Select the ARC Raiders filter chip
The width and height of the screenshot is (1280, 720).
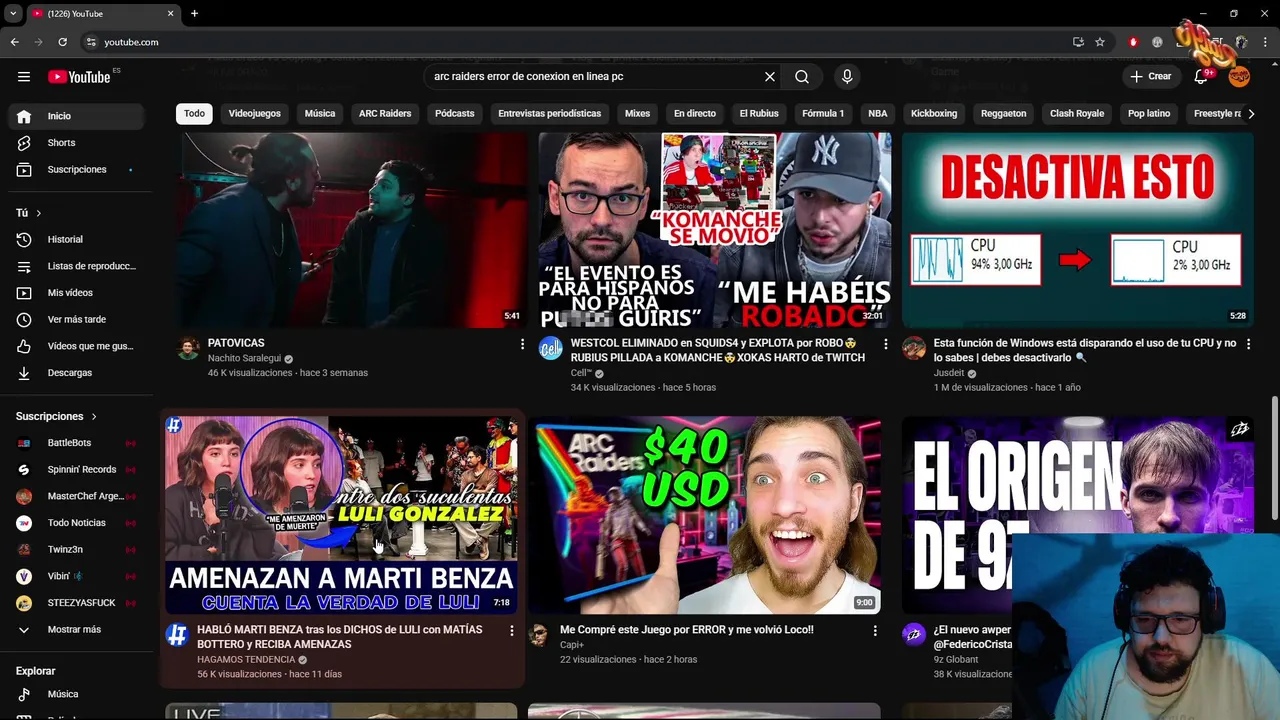(x=385, y=114)
